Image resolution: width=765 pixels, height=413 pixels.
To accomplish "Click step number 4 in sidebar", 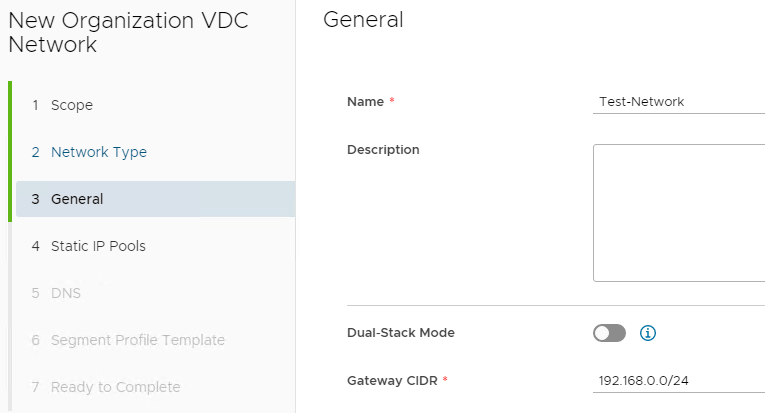I will pyautogui.click(x=36, y=246).
